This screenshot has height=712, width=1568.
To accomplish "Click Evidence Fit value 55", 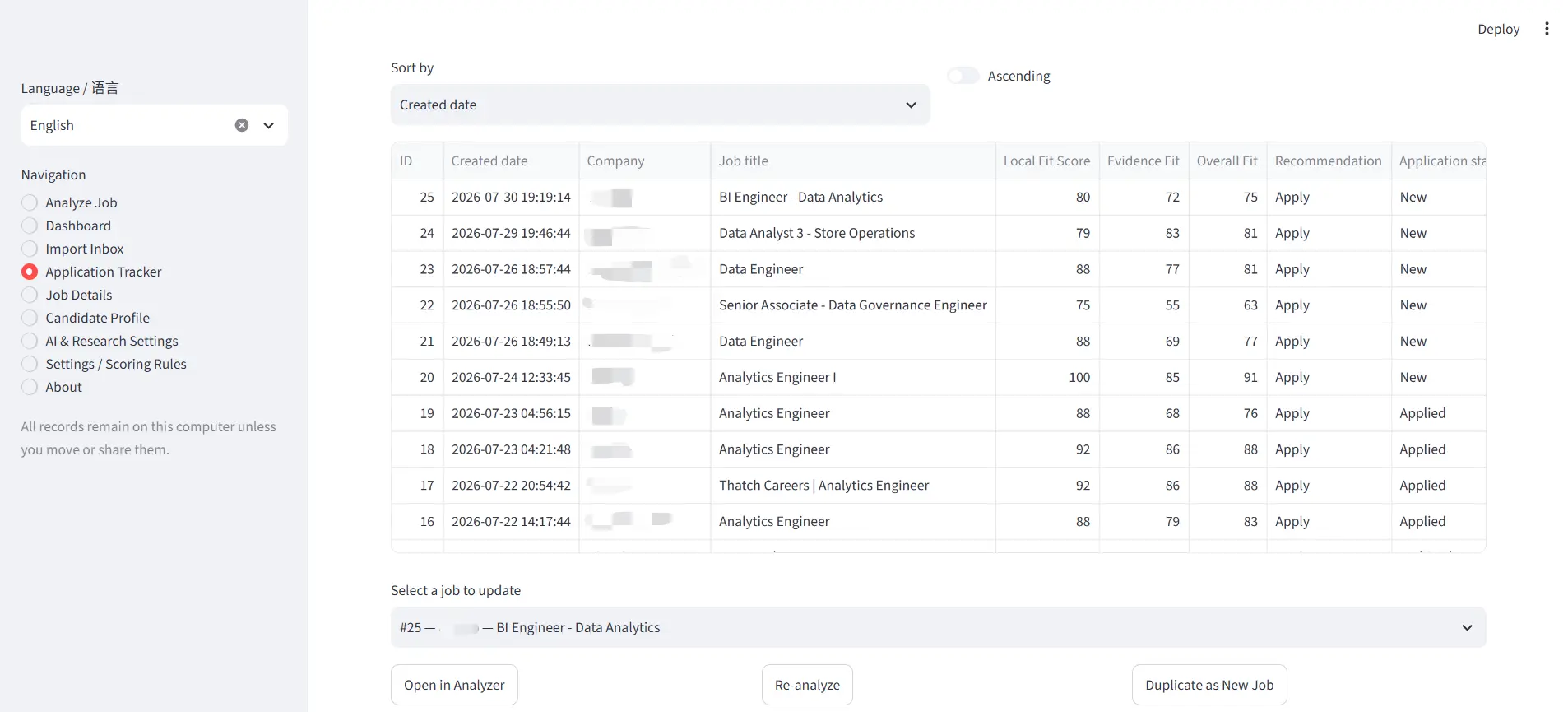I will point(1144,305).
